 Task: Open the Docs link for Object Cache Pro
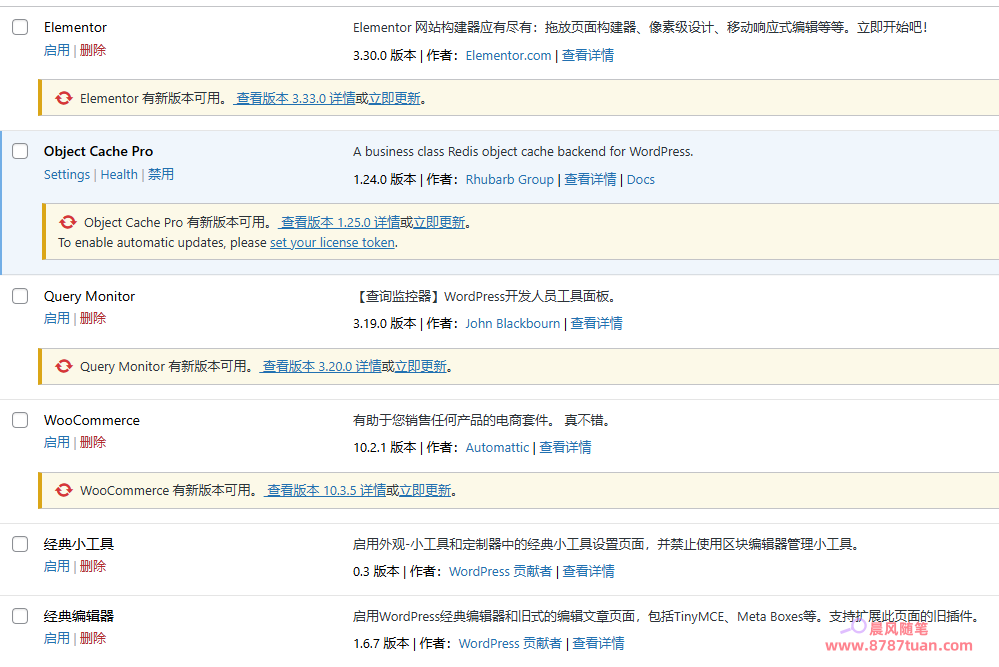[x=640, y=179]
